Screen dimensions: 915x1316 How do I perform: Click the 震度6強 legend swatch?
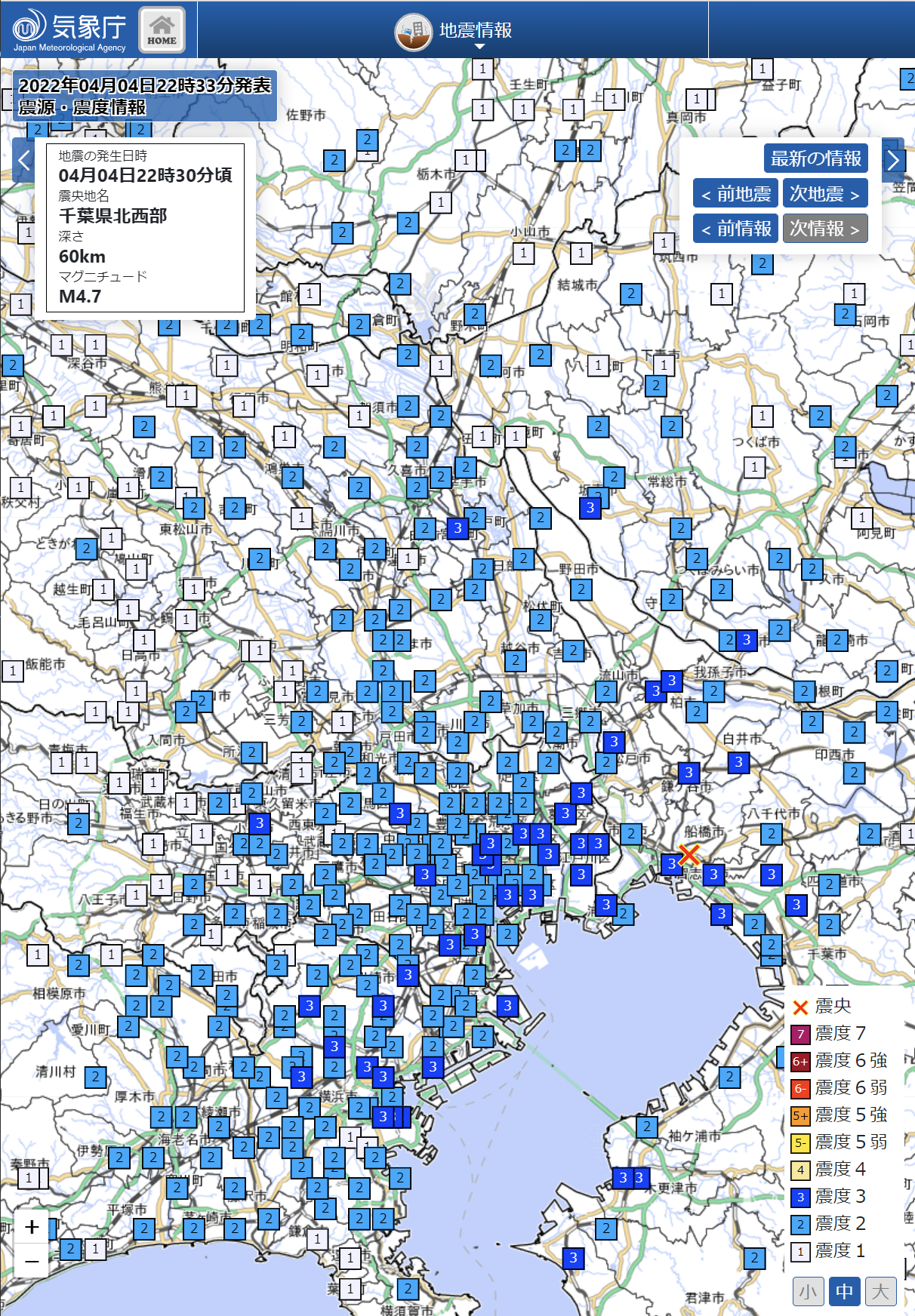(800, 1061)
